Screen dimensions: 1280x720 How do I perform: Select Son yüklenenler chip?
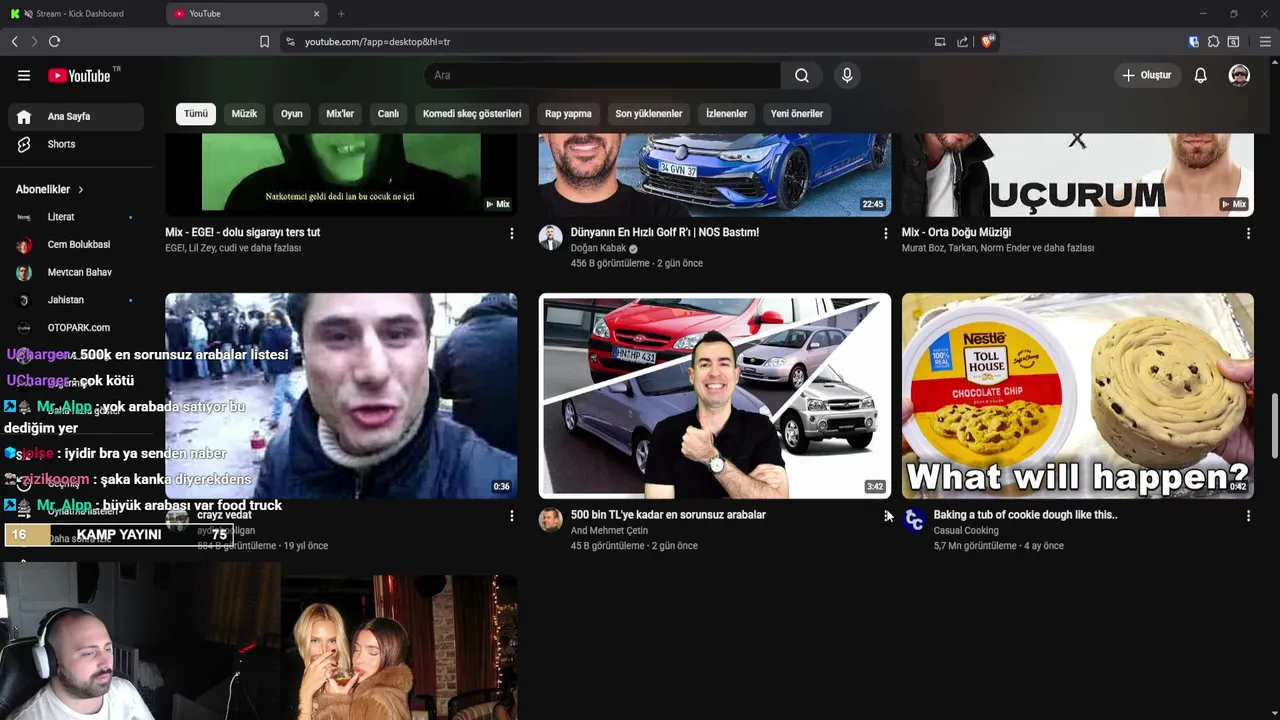[648, 114]
